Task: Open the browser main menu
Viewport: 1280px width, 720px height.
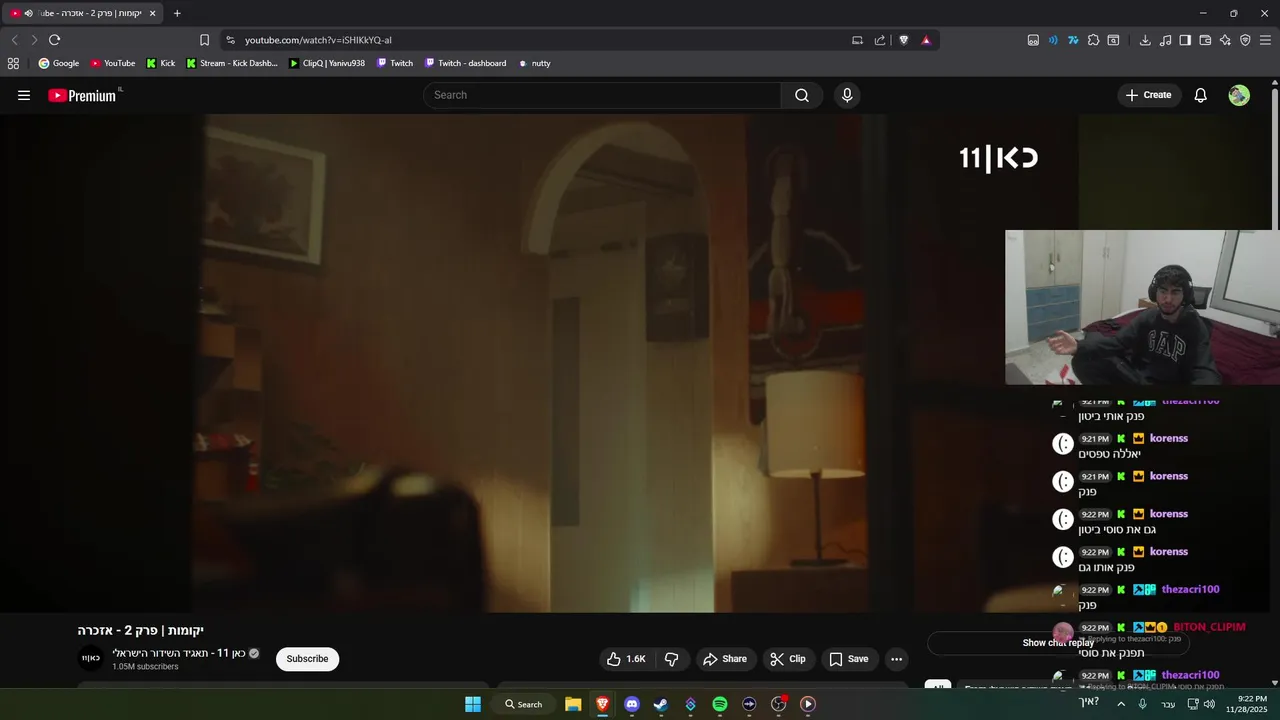Action: [x=1265, y=40]
